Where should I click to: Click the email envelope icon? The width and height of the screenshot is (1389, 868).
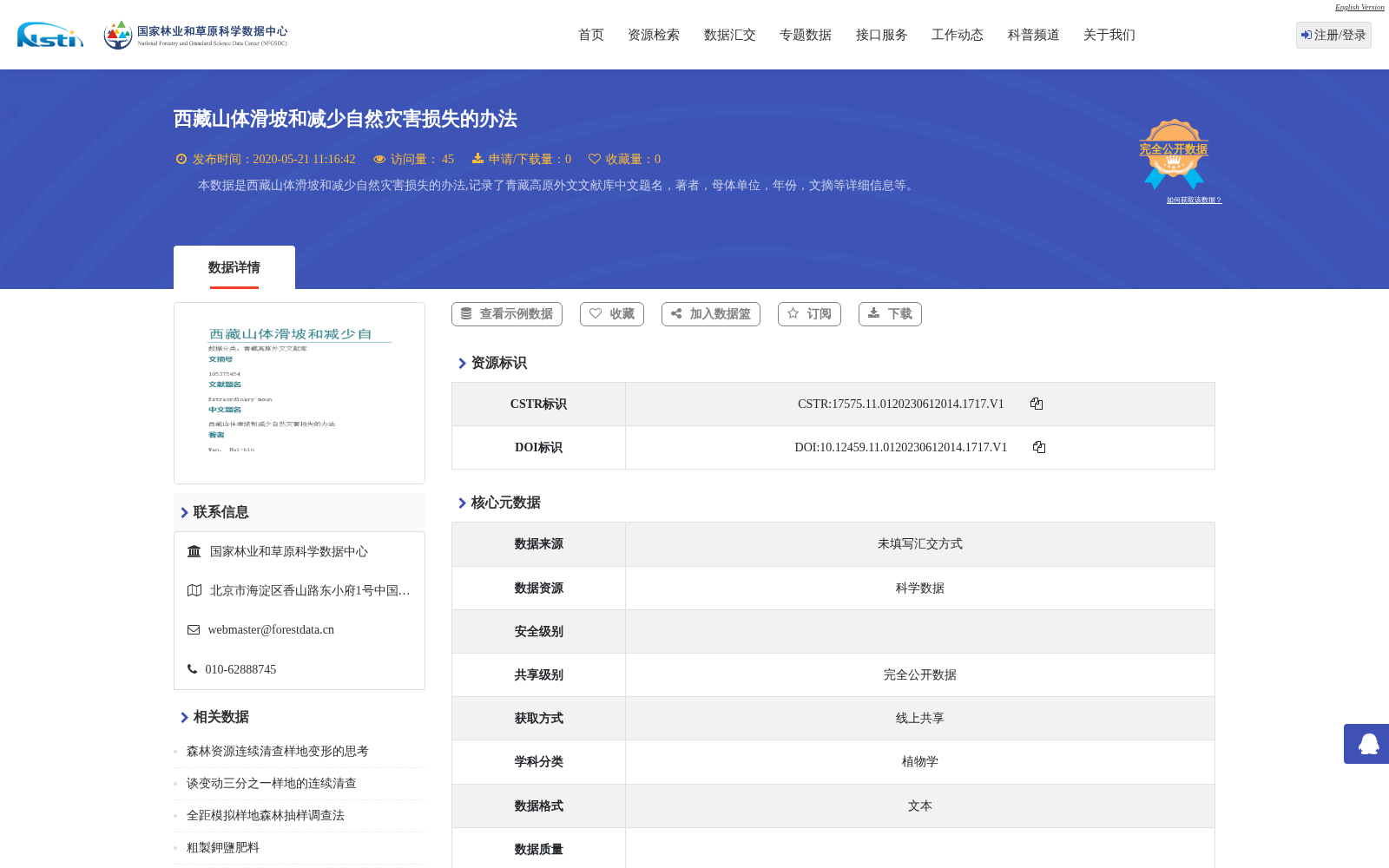tap(194, 630)
